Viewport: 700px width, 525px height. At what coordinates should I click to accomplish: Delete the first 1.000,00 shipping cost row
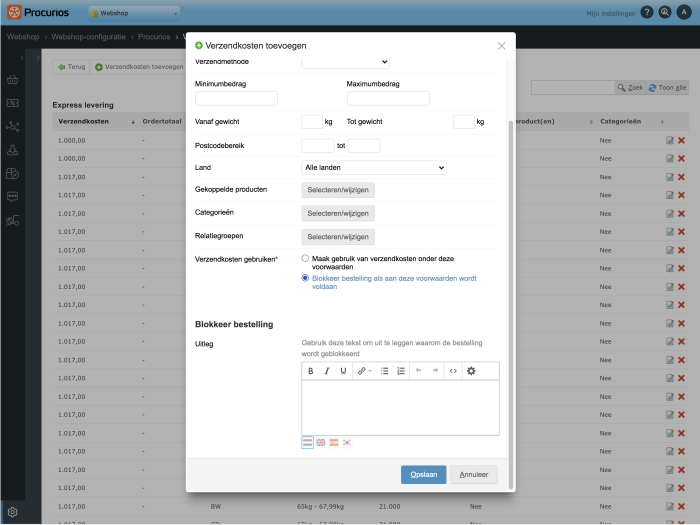tap(681, 141)
